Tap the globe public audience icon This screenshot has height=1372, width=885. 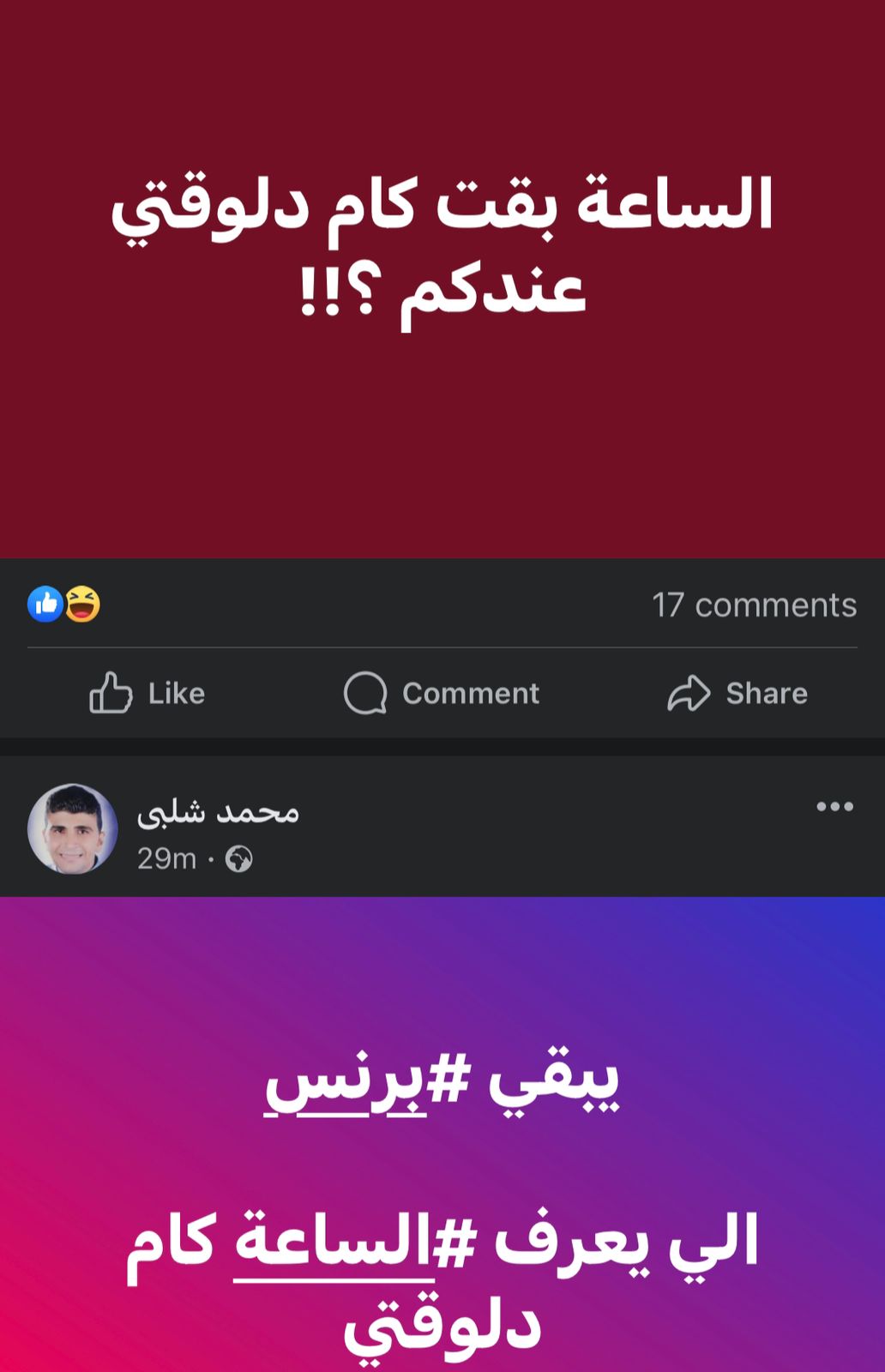click(x=238, y=859)
